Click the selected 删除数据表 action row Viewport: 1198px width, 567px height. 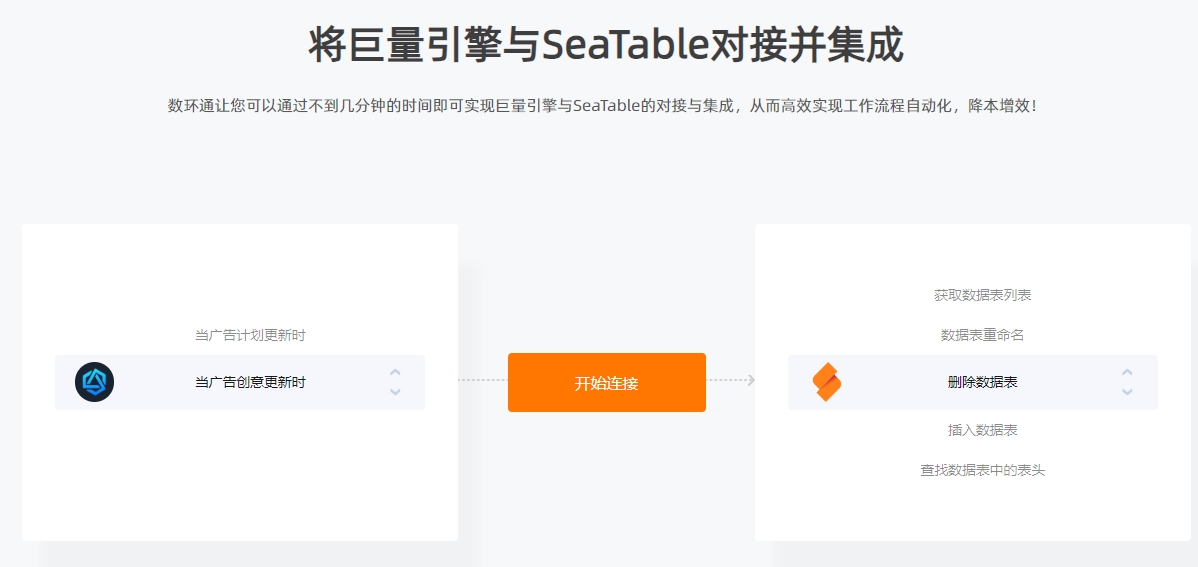(973, 382)
